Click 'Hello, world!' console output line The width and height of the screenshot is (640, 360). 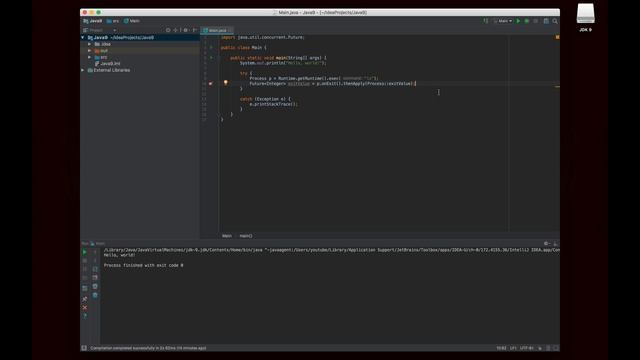[x=119, y=255]
